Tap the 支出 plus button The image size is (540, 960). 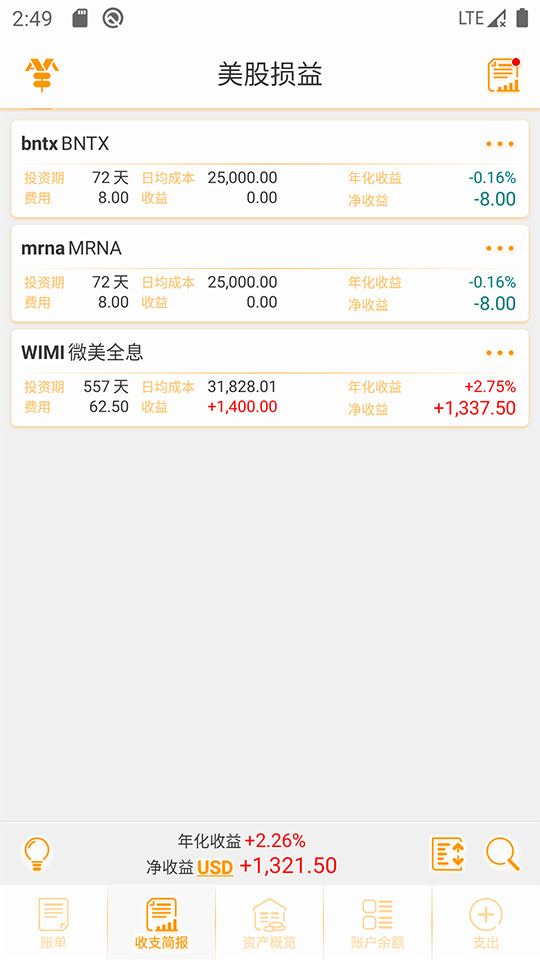click(x=486, y=923)
